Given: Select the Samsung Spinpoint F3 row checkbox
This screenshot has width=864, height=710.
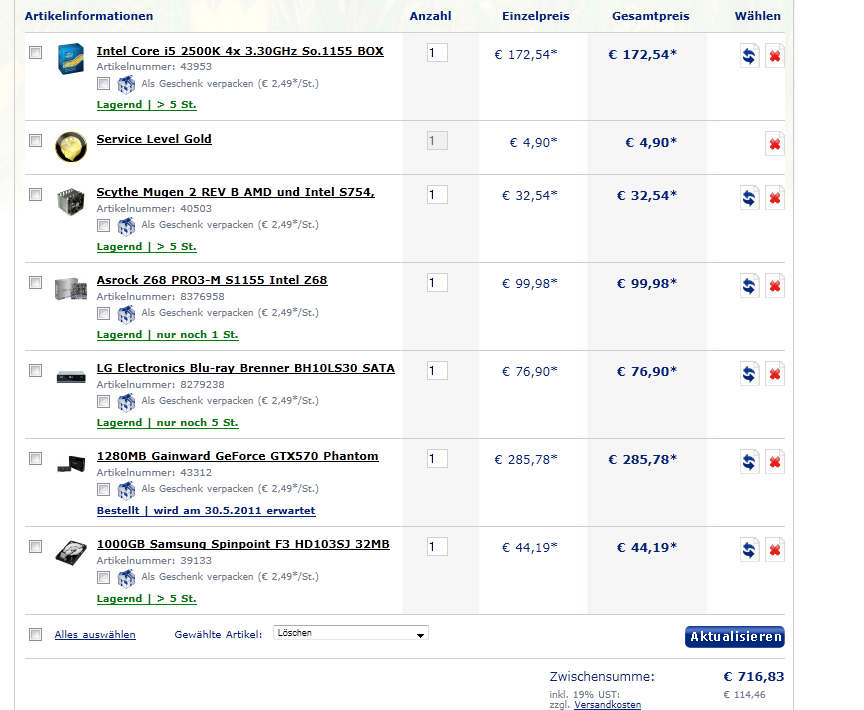Looking at the screenshot, I should tap(35, 546).
